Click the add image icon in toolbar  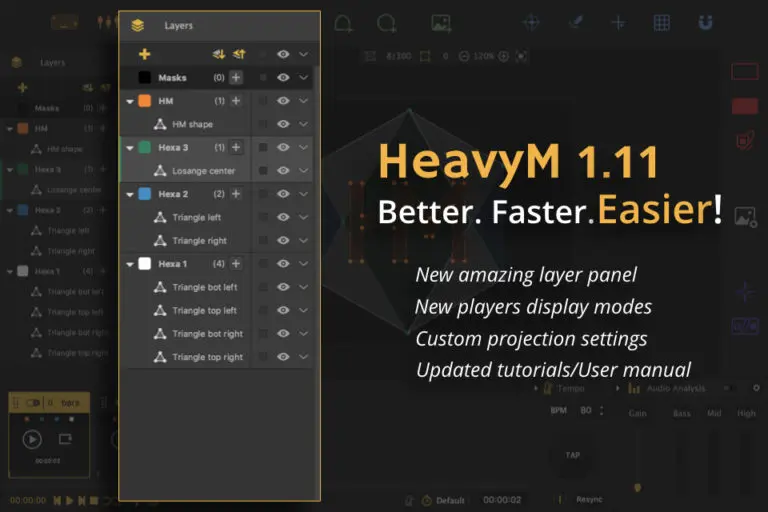441,23
